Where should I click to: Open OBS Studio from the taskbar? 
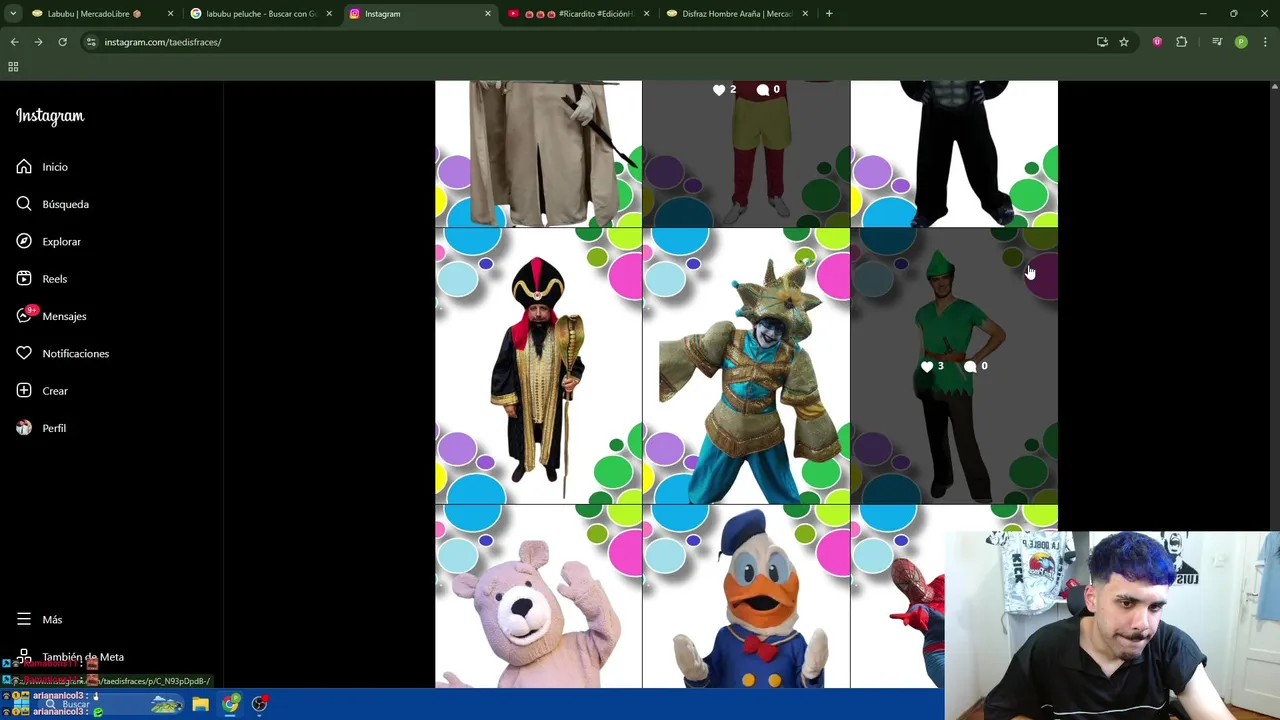click(x=260, y=705)
